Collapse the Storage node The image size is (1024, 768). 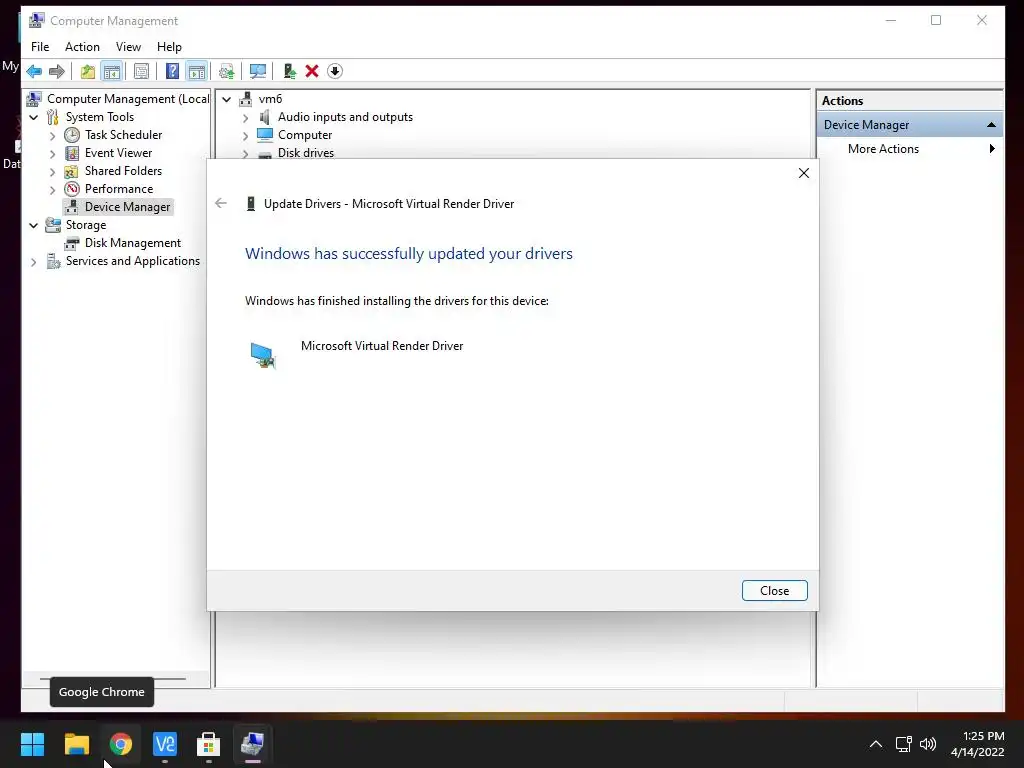[x=34, y=225]
